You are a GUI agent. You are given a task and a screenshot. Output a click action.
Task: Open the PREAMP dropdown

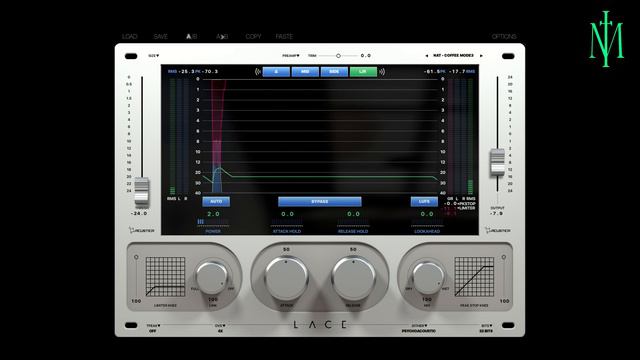click(291, 56)
